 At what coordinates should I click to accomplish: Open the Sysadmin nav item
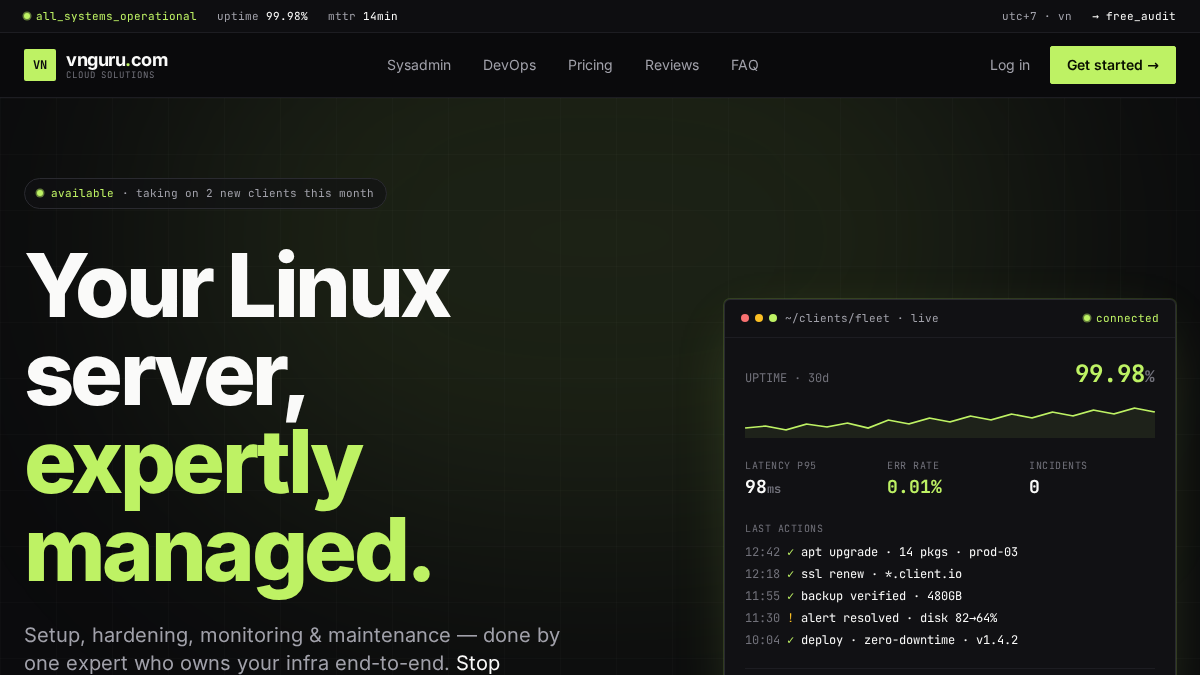pos(419,65)
